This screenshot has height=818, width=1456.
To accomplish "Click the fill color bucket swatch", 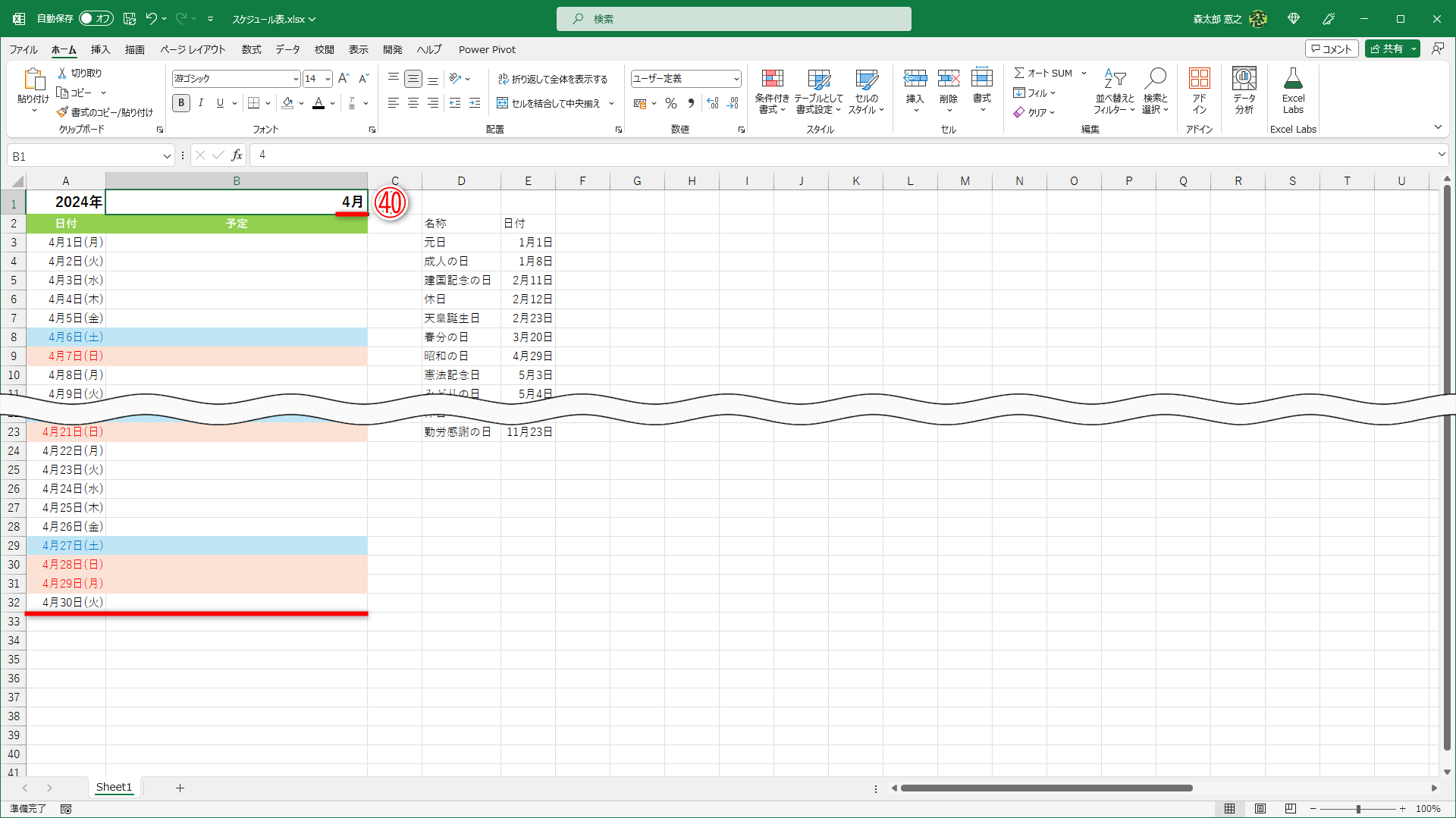I will click(x=287, y=103).
